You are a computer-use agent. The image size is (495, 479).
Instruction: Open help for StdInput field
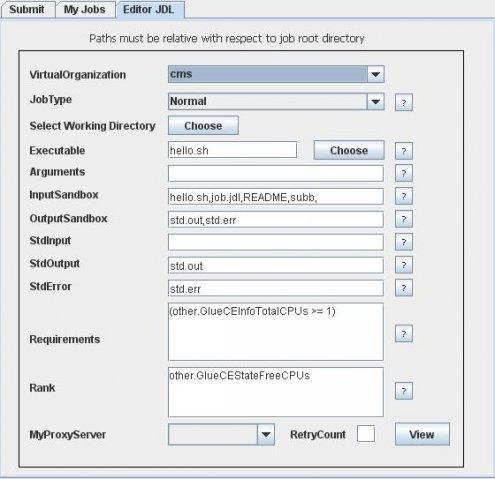click(404, 242)
